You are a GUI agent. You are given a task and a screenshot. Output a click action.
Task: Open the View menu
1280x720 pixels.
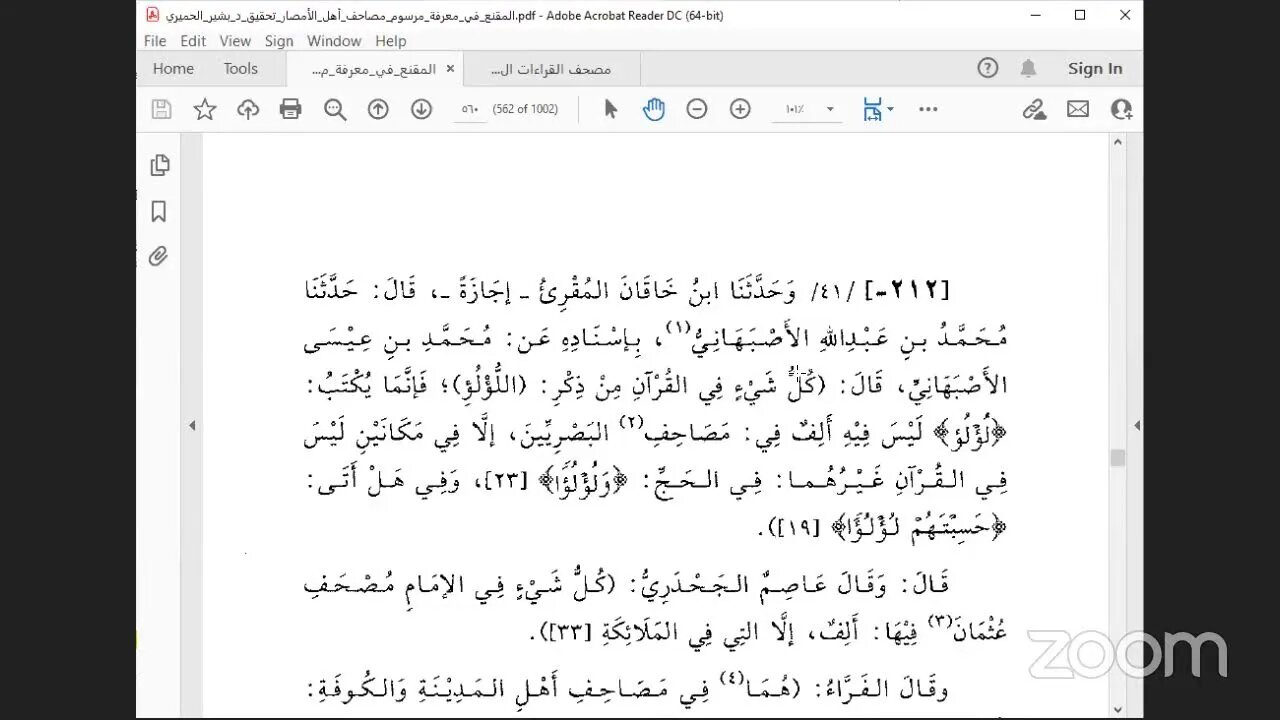coord(235,41)
